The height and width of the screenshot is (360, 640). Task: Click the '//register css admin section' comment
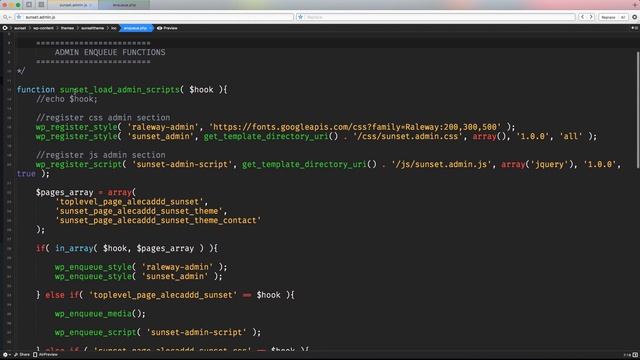click(103, 118)
